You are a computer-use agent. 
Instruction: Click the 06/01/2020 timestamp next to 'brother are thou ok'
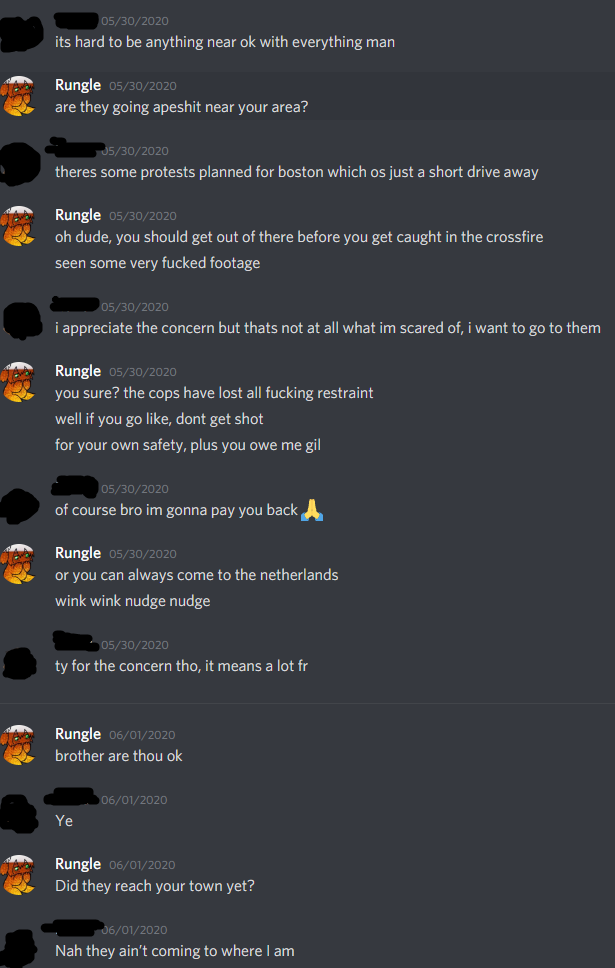point(142,735)
